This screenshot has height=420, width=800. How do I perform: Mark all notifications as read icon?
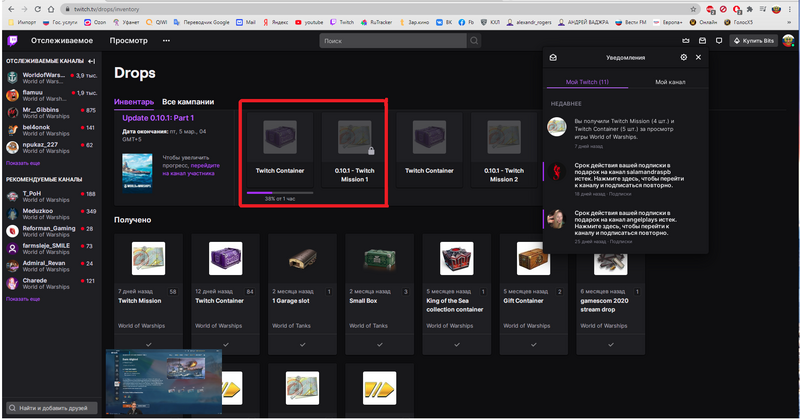click(553, 58)
